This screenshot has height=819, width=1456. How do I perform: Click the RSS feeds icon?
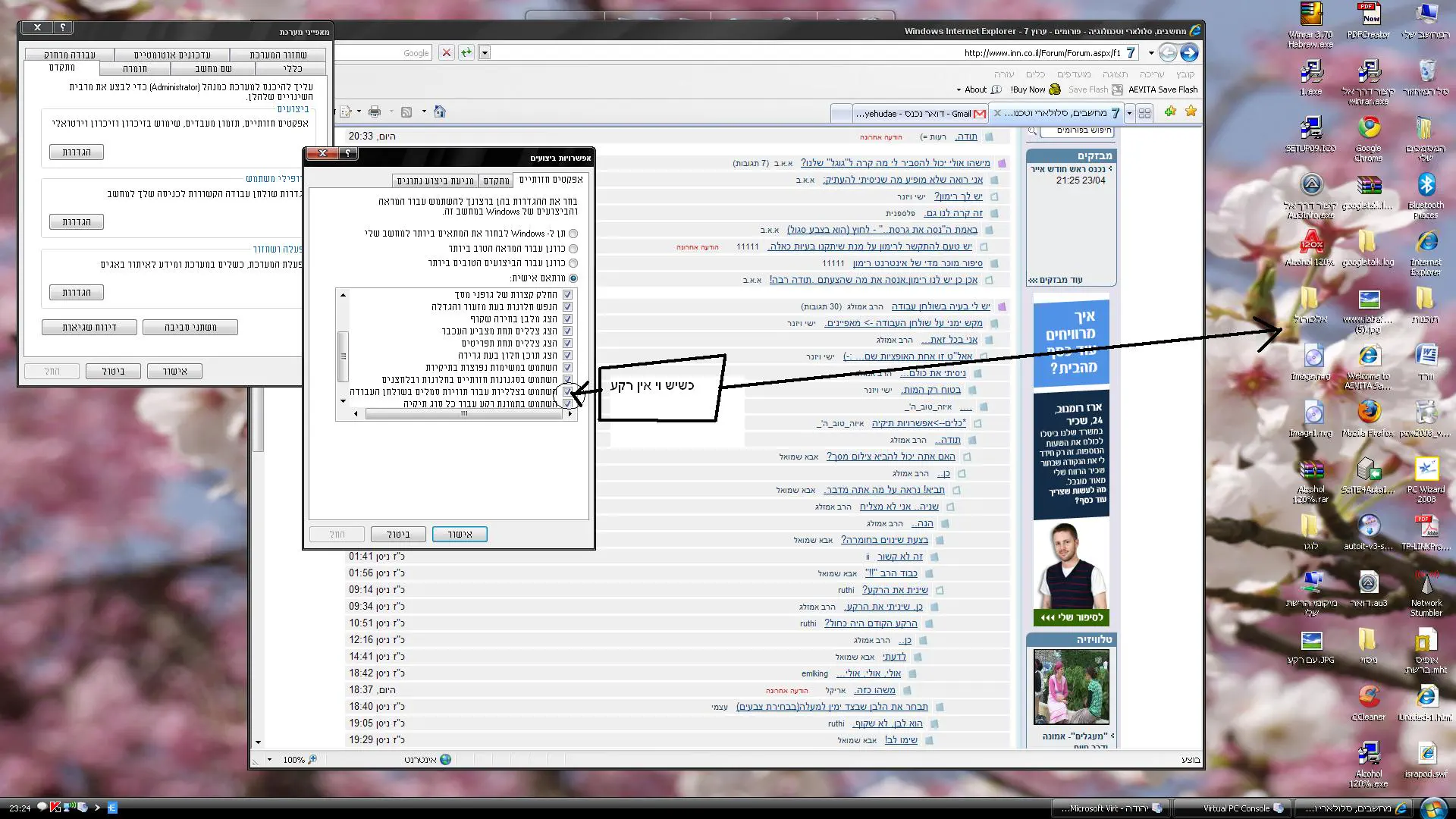[406, 112]
